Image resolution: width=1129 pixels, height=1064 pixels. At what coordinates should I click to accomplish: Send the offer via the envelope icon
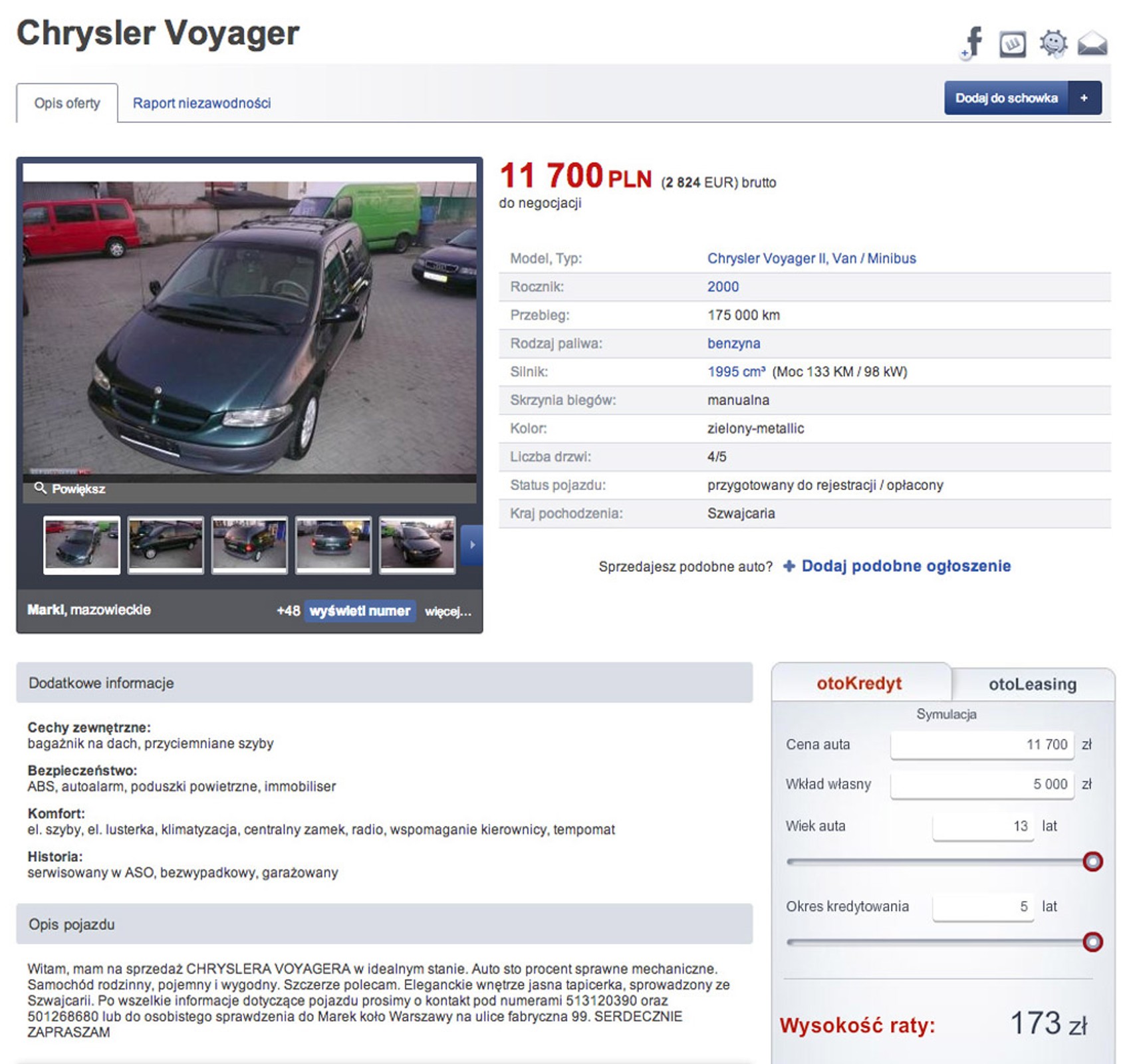pyautogui.click(x=1092, y=42)
